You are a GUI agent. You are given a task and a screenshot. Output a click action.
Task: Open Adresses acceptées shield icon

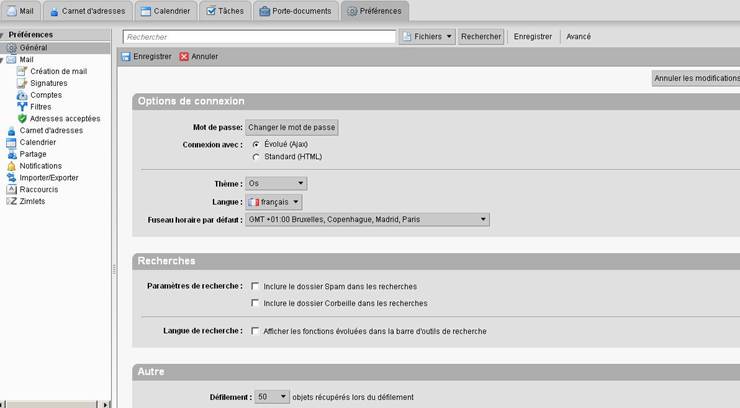(22, 119)
